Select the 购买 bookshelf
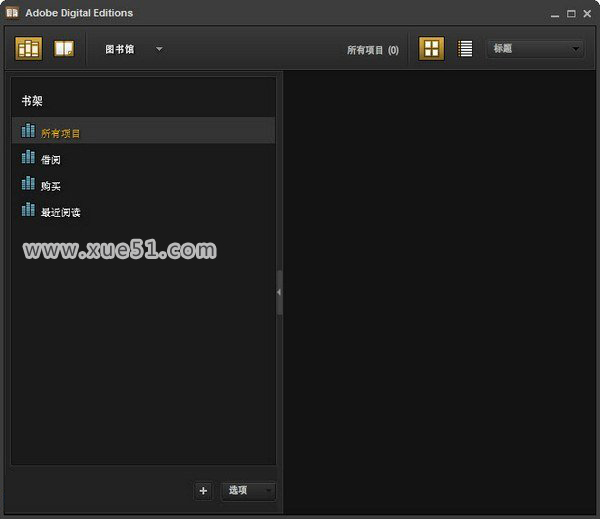Screen dimensions: 600x519 tap(143, 184)
